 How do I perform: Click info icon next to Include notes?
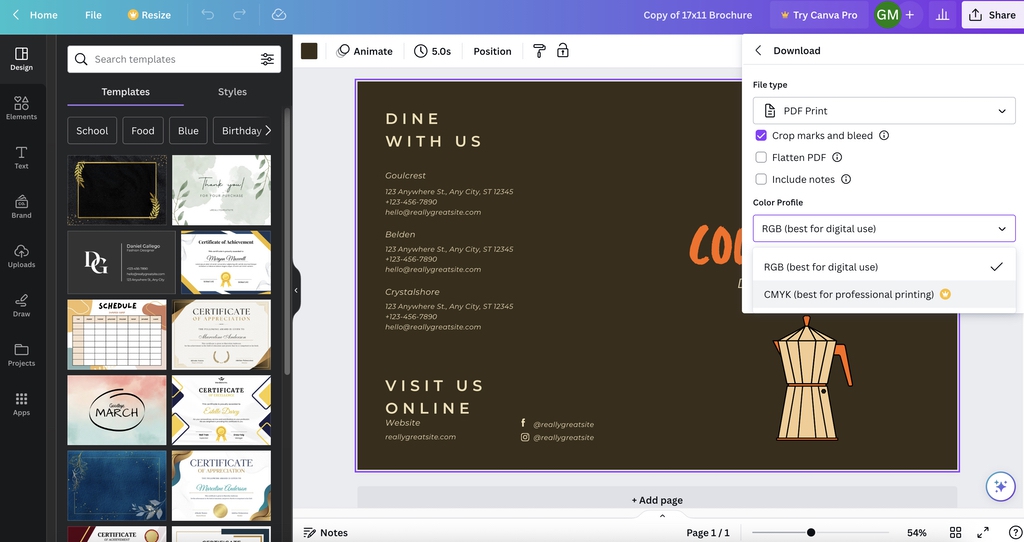(x=846, y=179)
